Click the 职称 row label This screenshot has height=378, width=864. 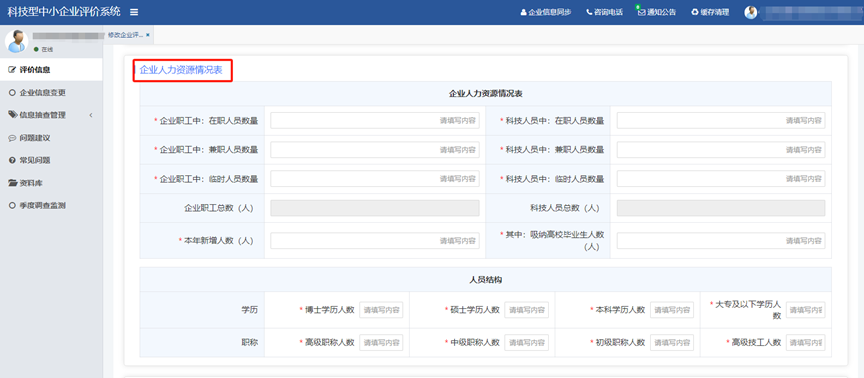coord(249,342)
